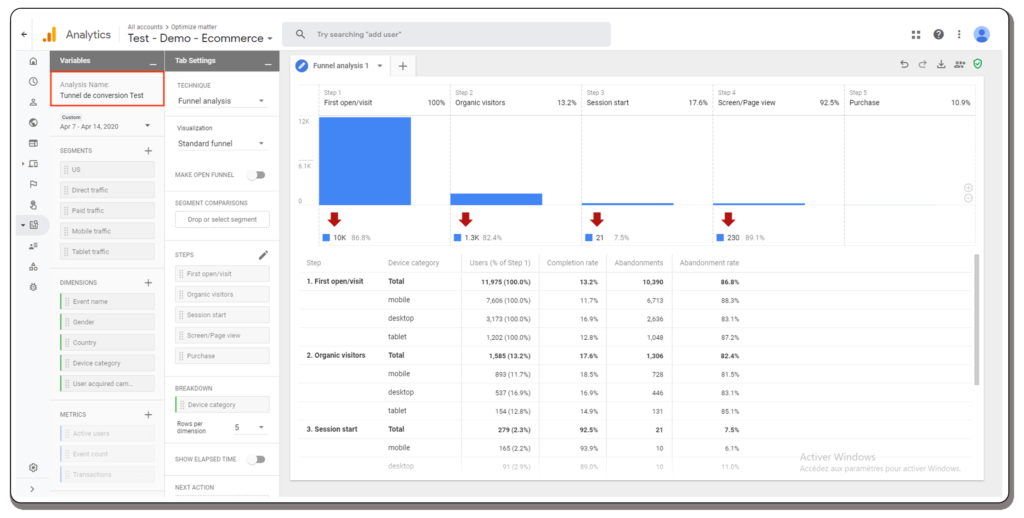Select the Direct traffic segment

tap(107, 190)
